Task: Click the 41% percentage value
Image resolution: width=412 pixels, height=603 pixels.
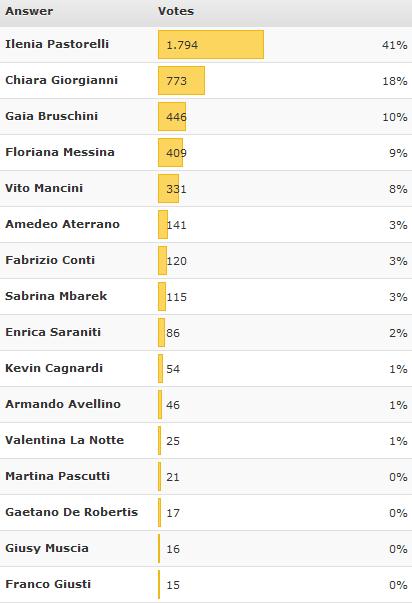Action: tap(395, 45)
